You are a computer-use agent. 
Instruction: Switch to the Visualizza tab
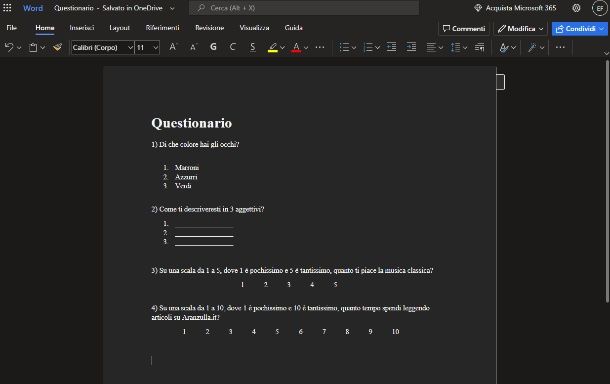pyautogui.click(x=254, y=28)
